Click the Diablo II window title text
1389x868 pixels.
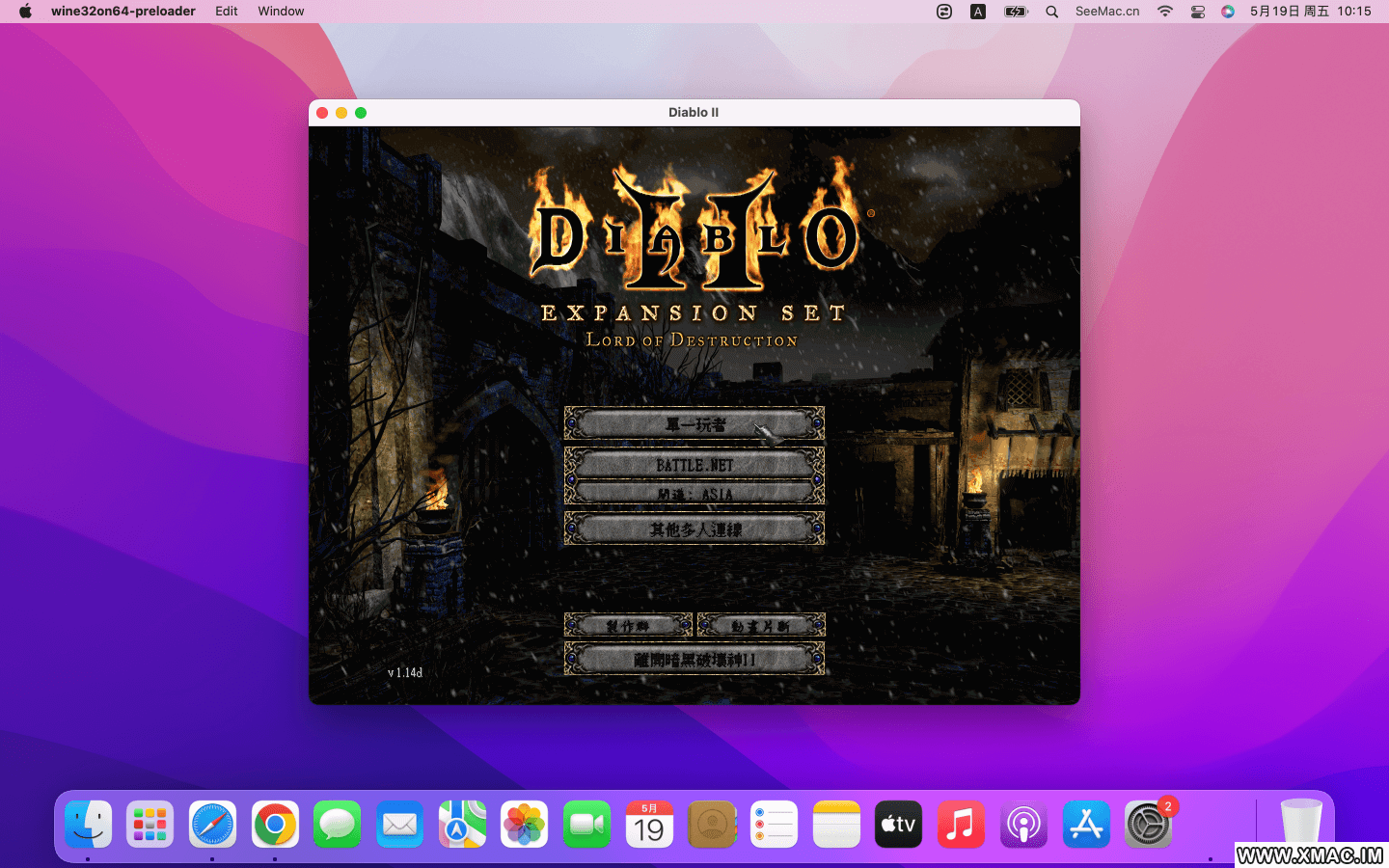coord(694,113)
